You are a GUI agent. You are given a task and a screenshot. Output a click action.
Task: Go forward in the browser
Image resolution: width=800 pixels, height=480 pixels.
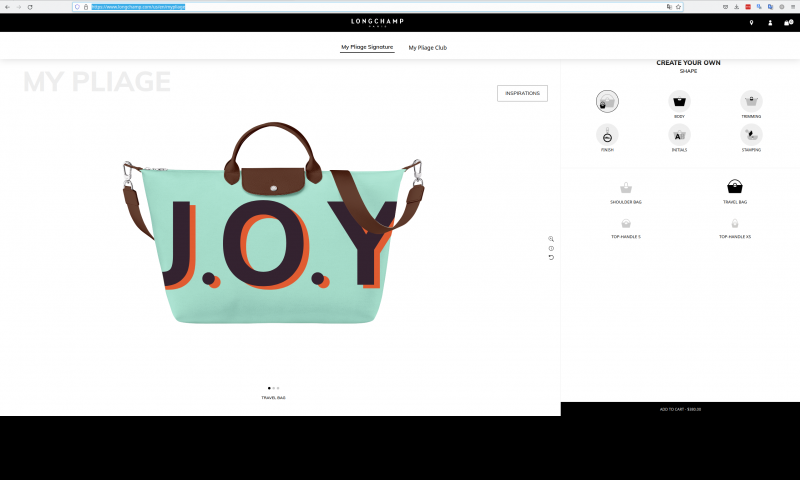[19, 7]
